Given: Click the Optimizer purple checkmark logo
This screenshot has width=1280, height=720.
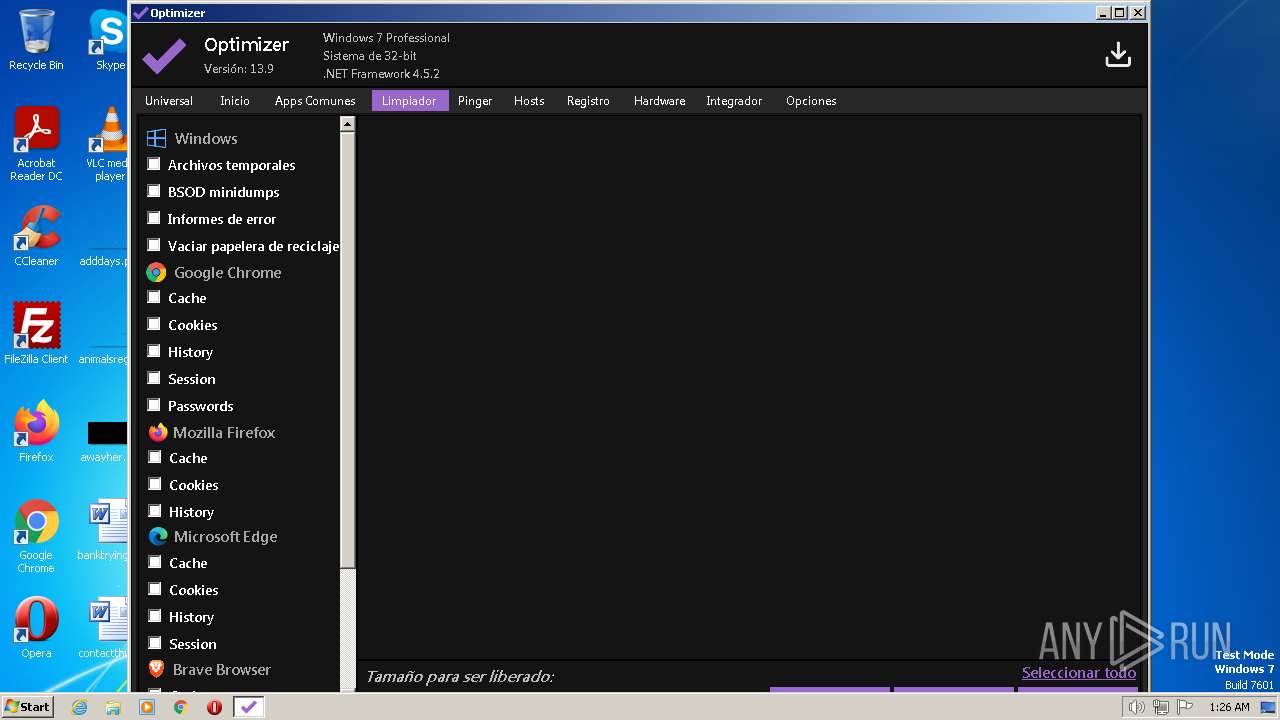Looking at the screenshot, I should click(164, 56).
